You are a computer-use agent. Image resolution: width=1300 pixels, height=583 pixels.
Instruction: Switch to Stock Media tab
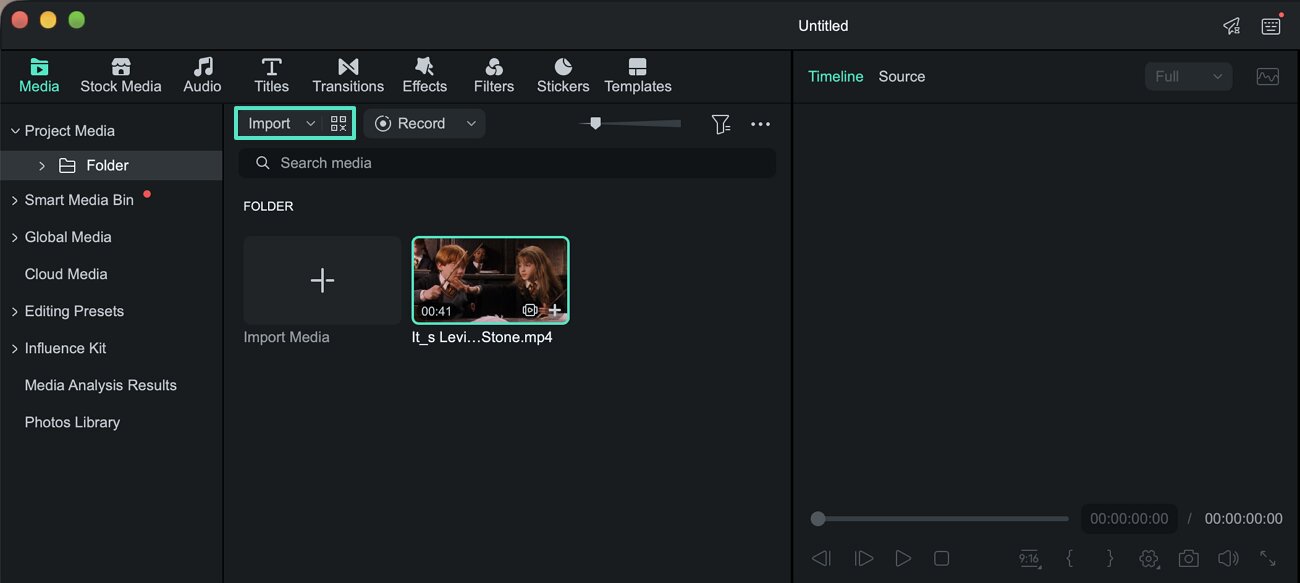tap(120, 76)
